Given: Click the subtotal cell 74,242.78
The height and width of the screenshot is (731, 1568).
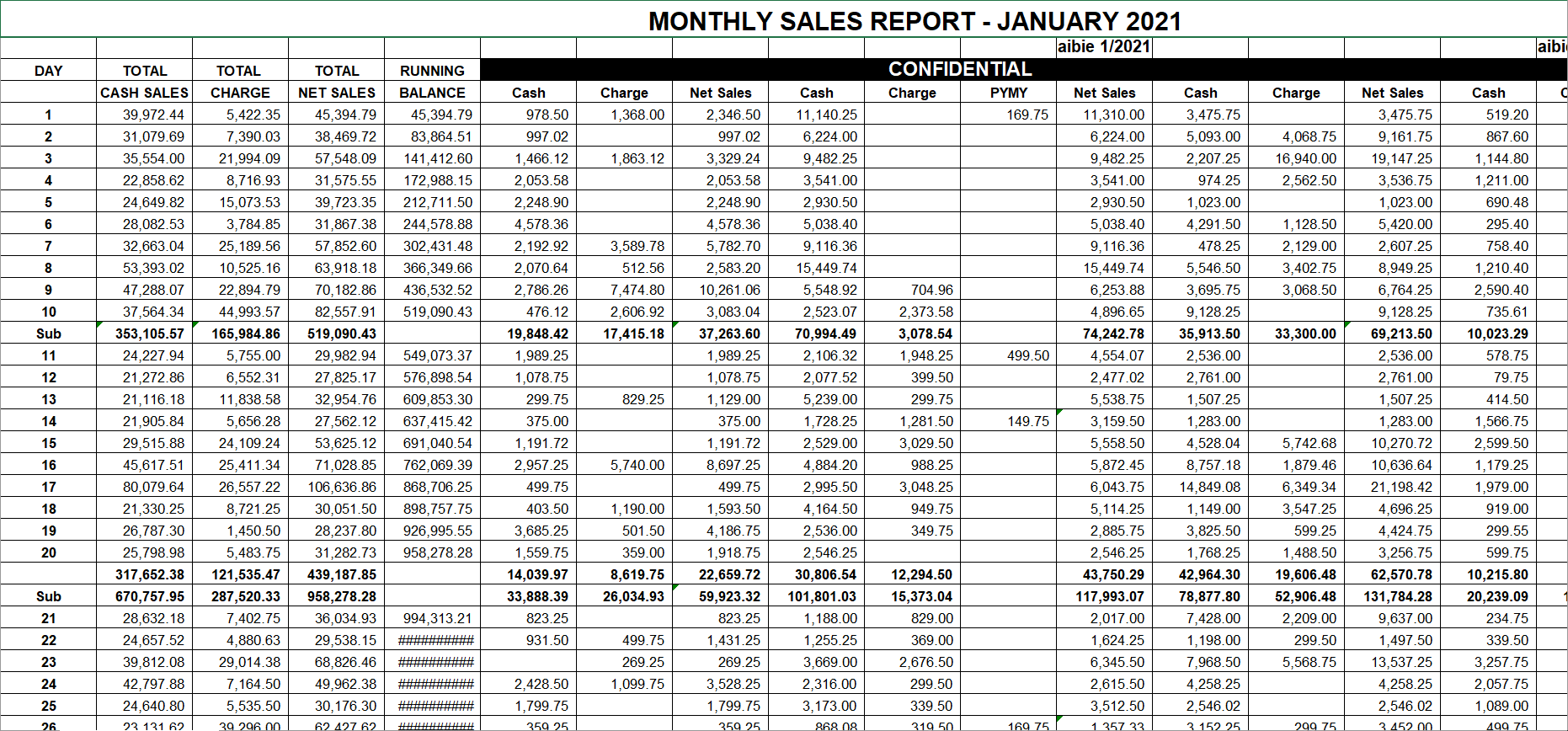Looking at the screenshot, I should (1105, 333).
